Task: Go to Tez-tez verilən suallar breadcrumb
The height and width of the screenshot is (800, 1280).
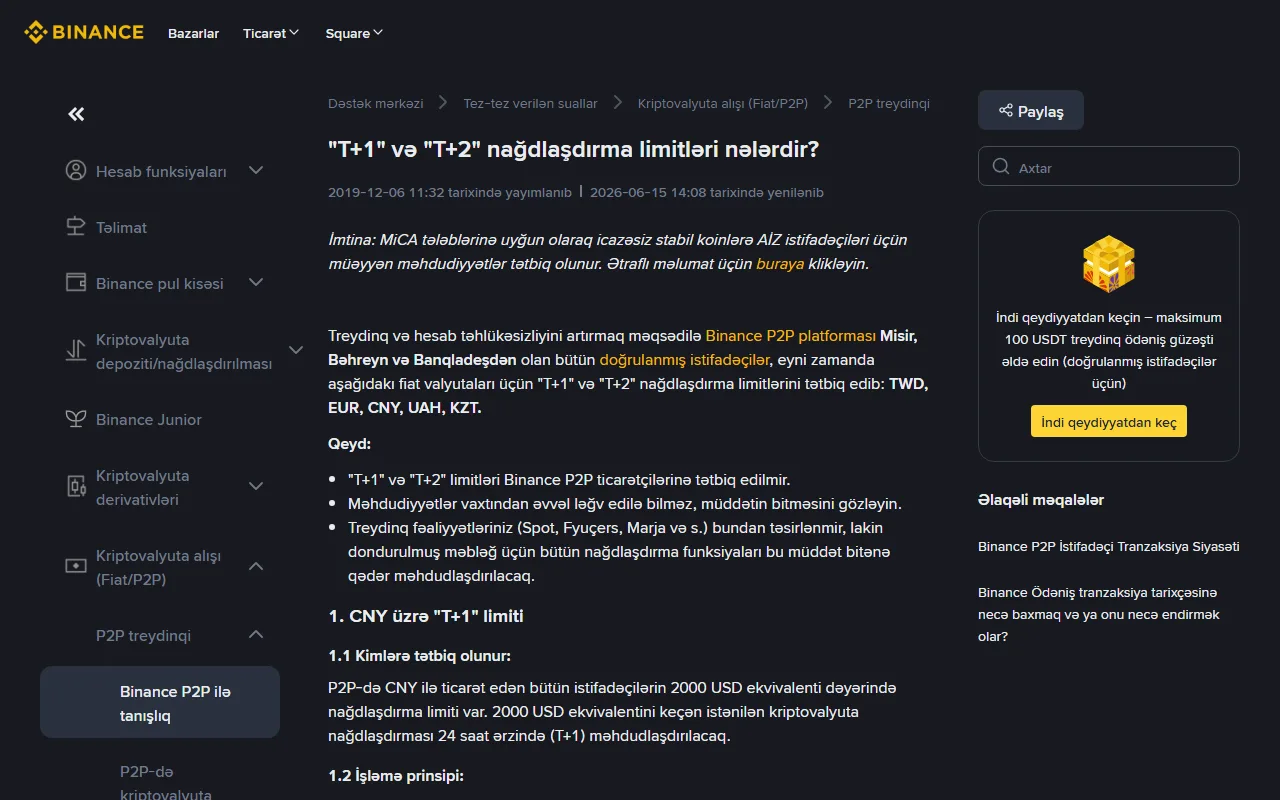Action: [x=530, y=103]
